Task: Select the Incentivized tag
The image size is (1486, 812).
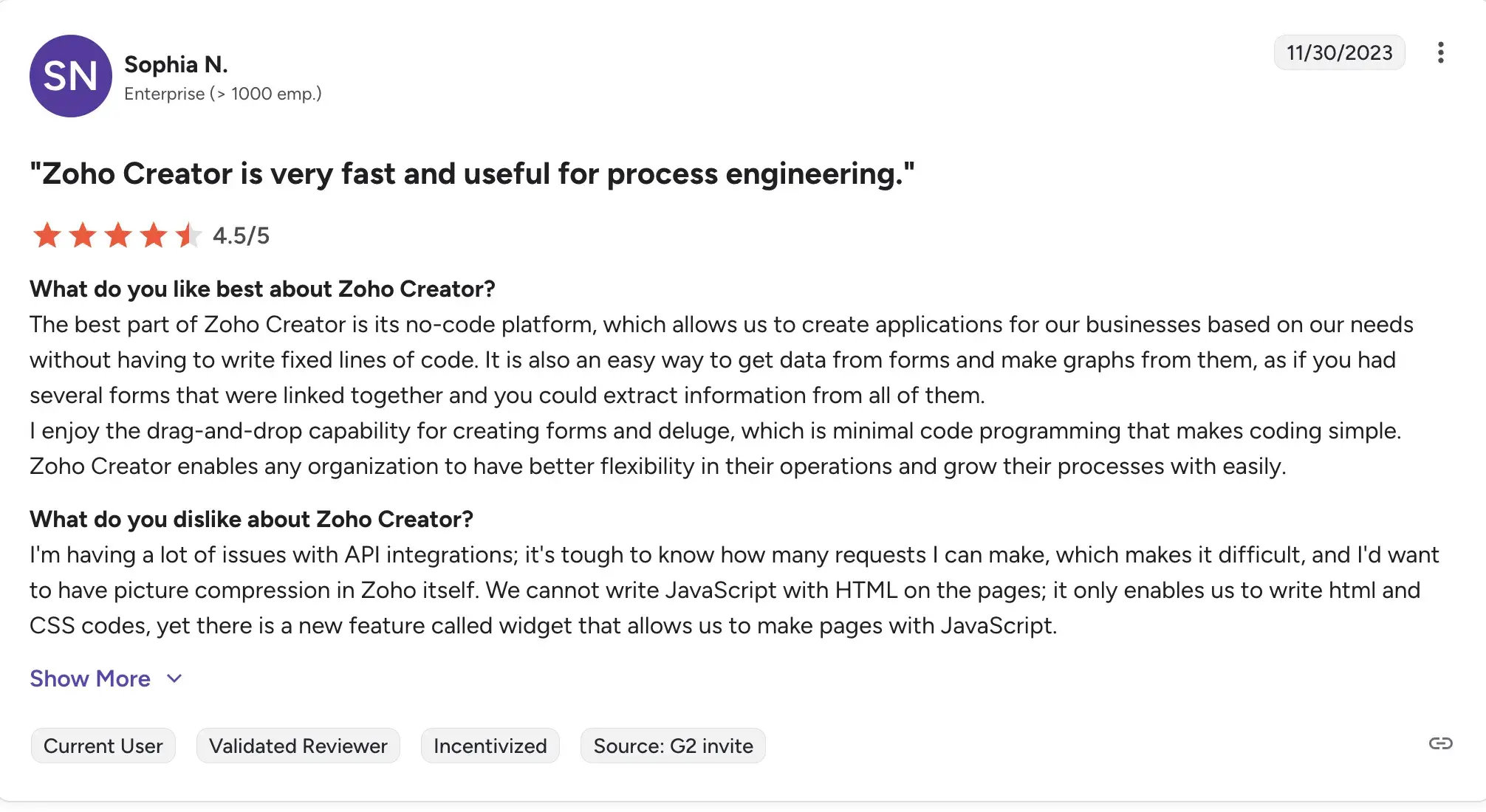Action: (x=490, y=746)
